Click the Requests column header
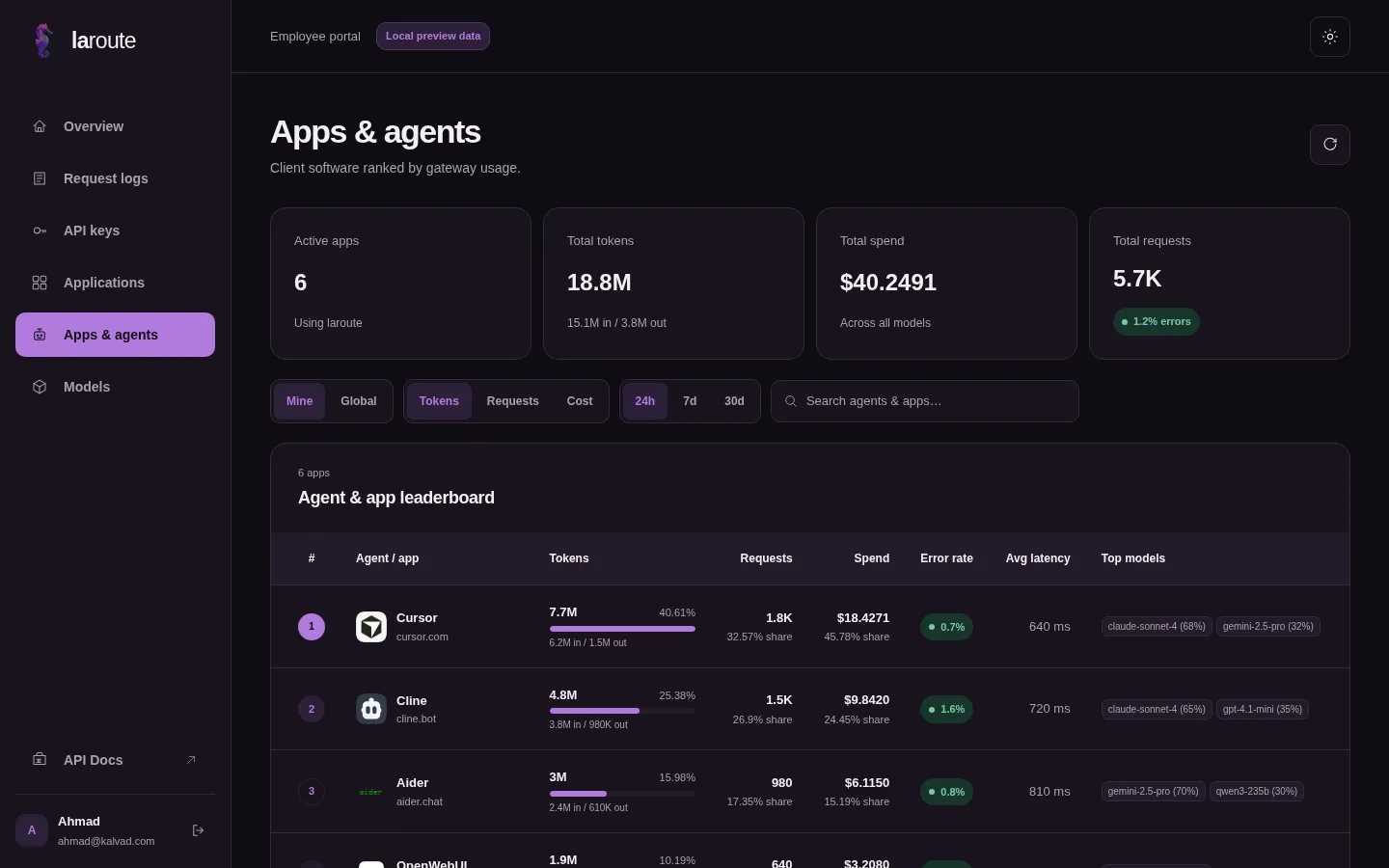 pos(766,558)
